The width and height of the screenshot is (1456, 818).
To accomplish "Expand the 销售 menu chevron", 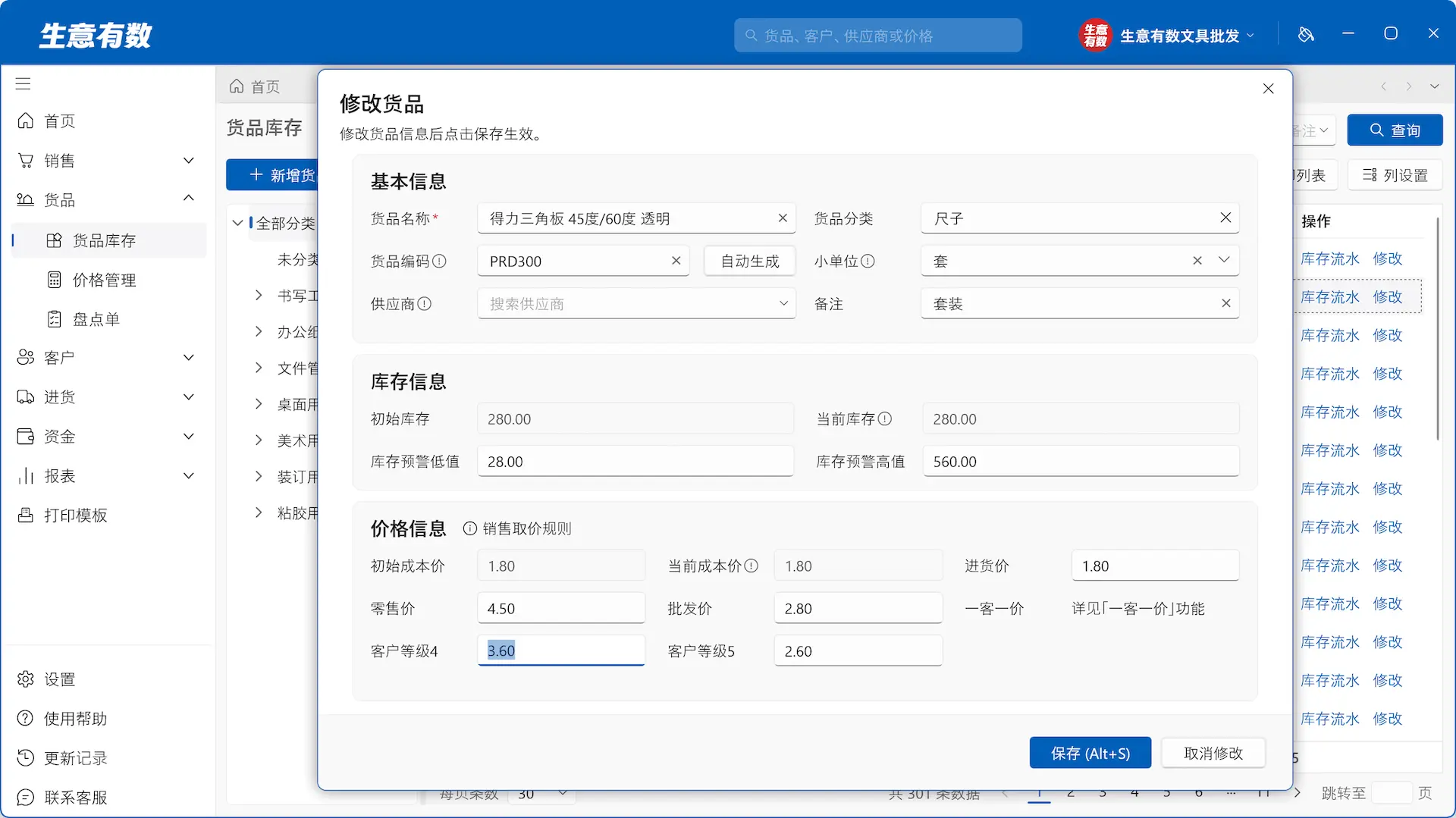I will pyautogui.click(x=189, y=161).
